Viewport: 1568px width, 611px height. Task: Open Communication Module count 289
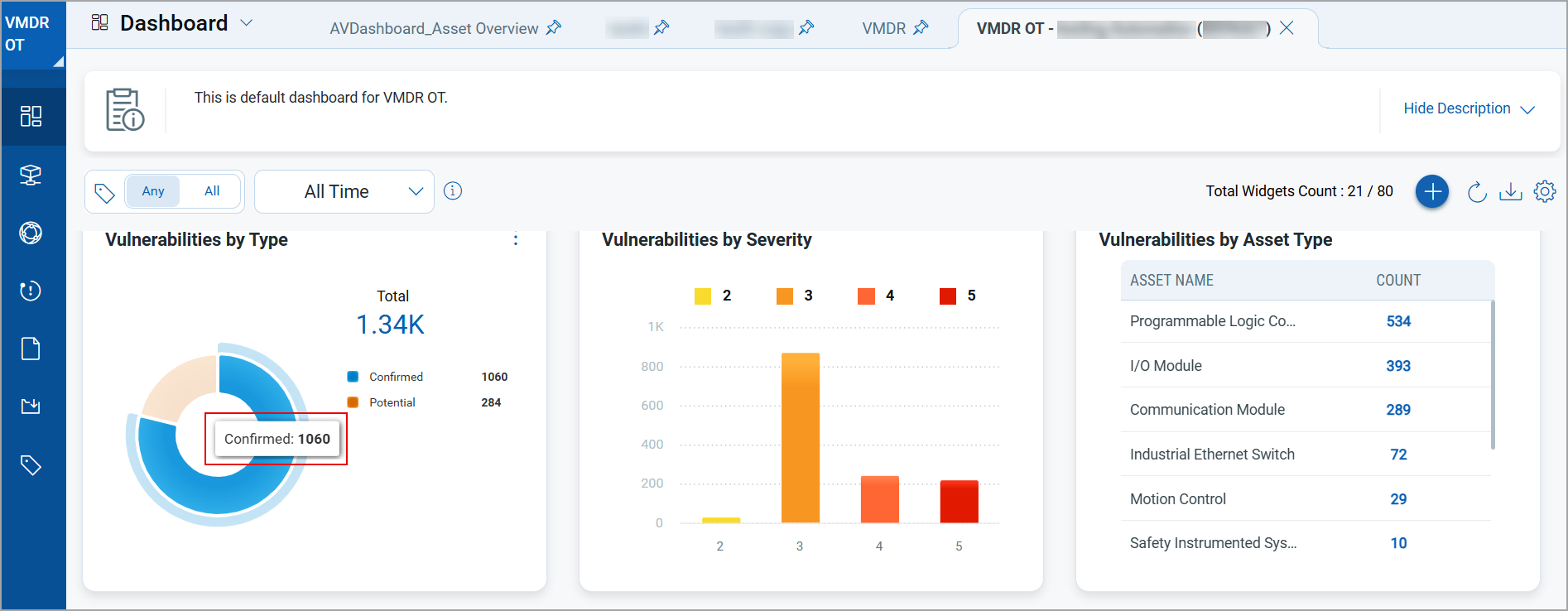pos(1398,410)
